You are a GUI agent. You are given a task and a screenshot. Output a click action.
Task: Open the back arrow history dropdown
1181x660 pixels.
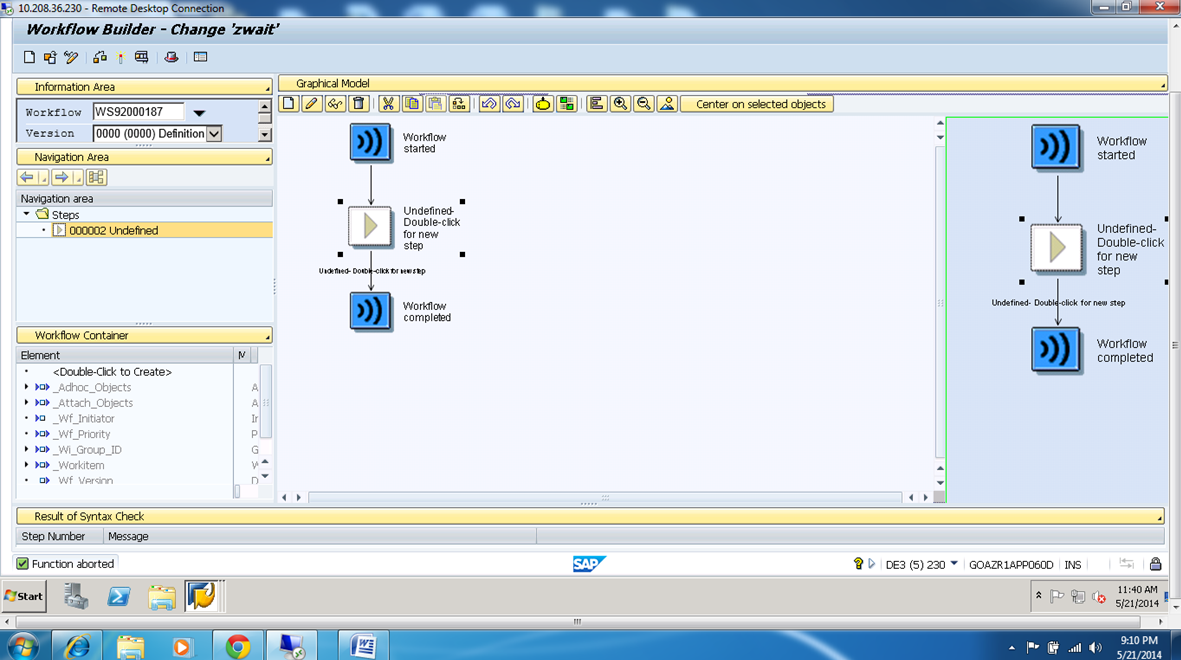click(44, 178)
